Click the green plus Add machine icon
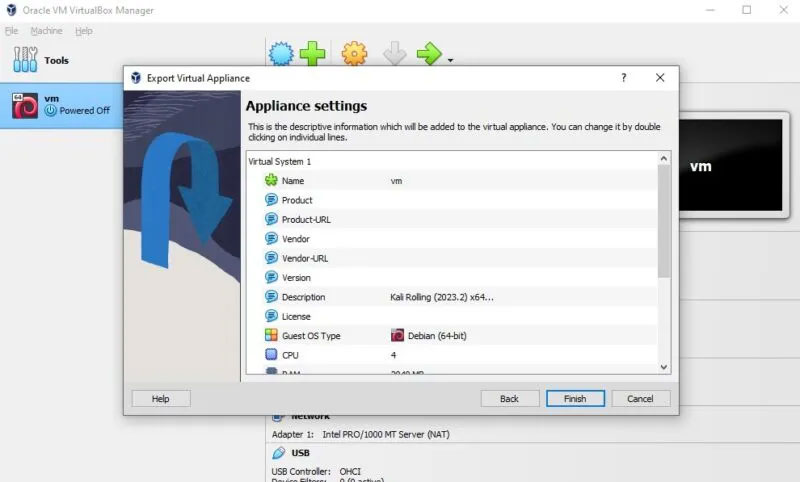Viewport: 800px width, 482px height. point(312,53)
